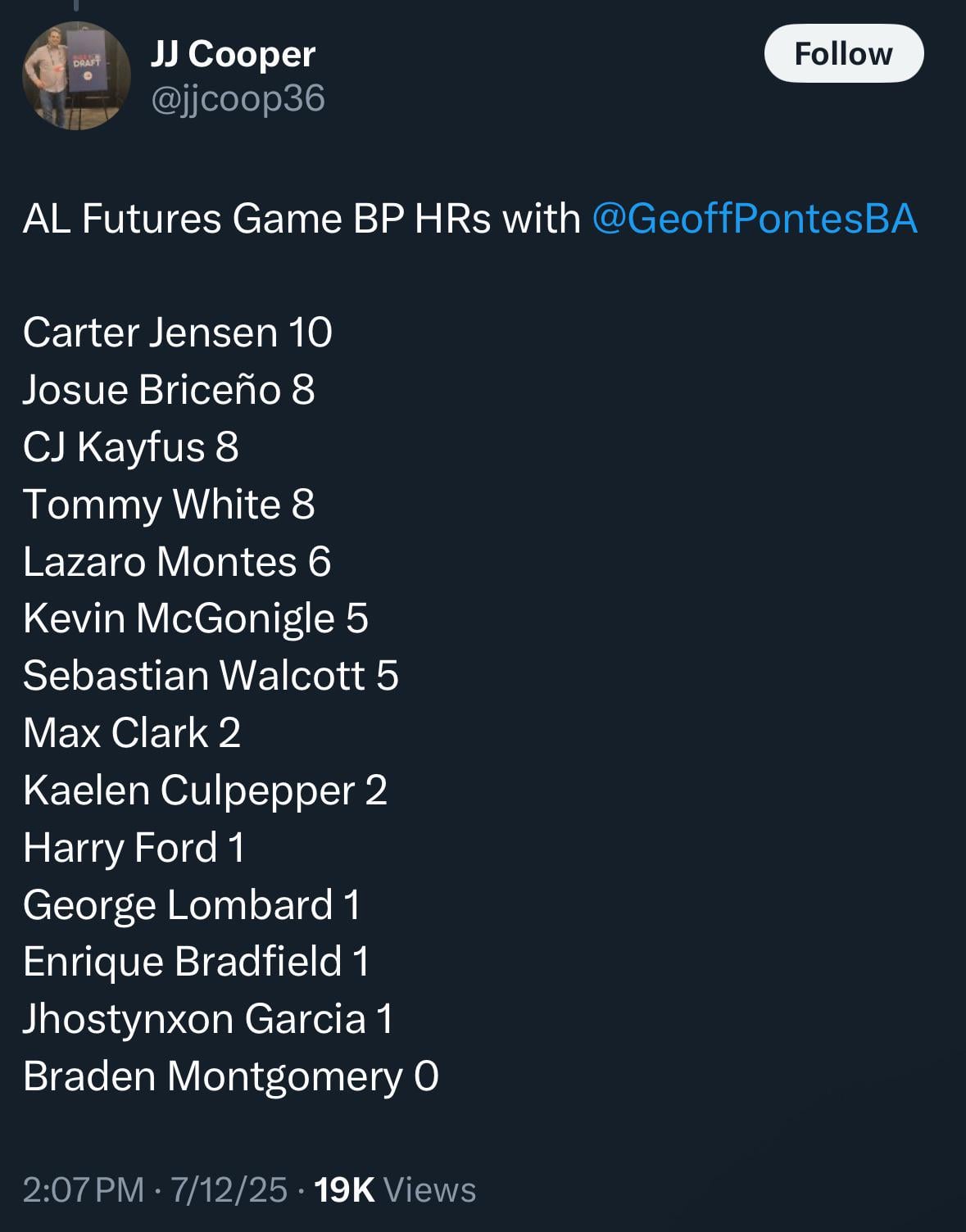Click the JJ Cooper display name

click(233, 54)
